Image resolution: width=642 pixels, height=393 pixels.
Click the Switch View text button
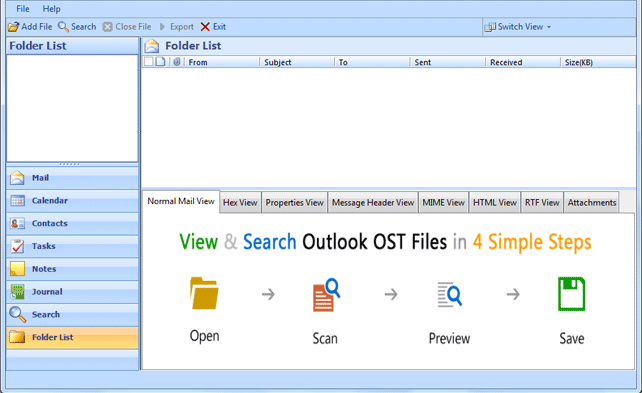point(520,27)
